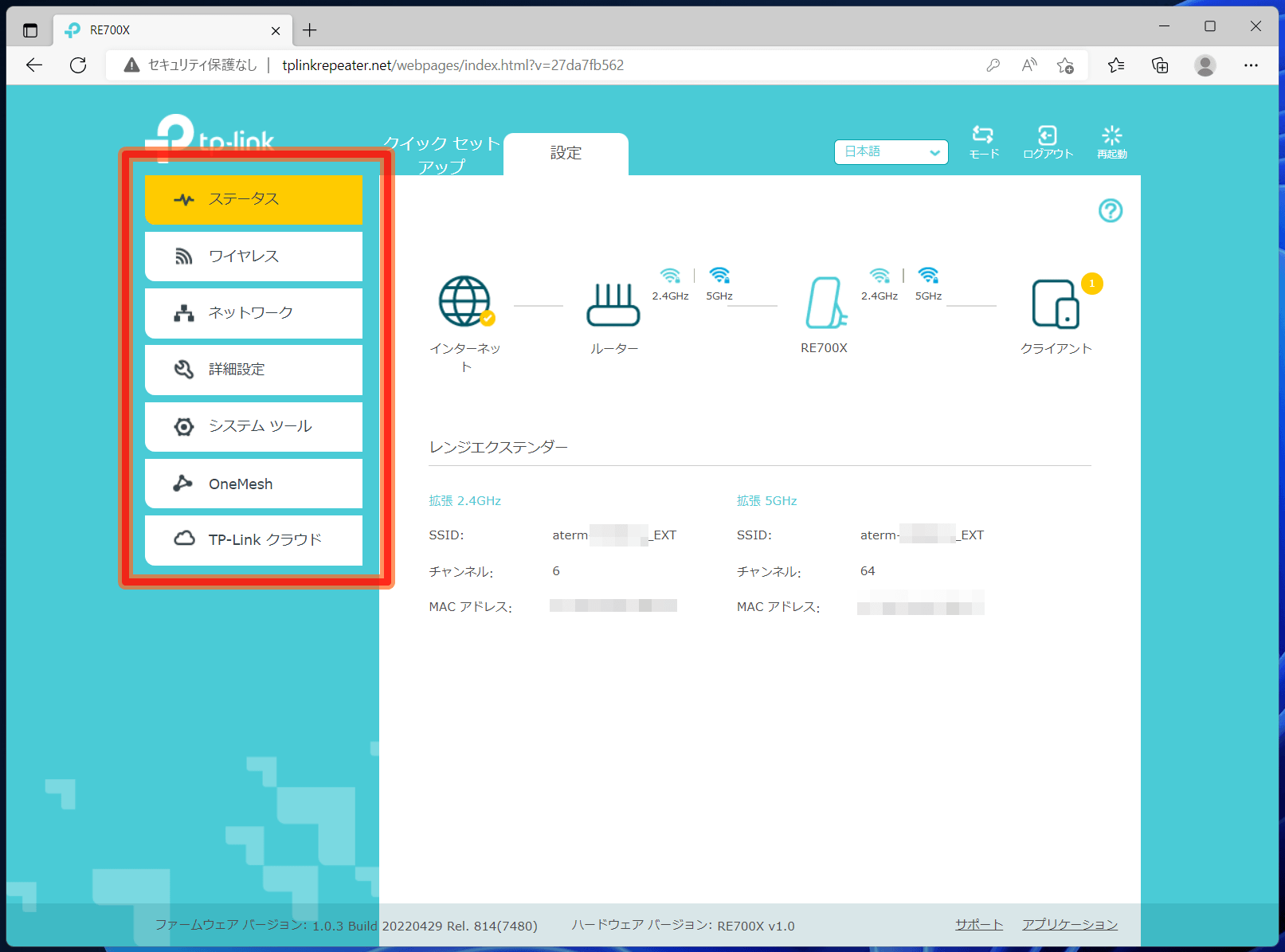This screenshot has height=952, width=1285.
Task: Click the firmware version text
Action: tap(346, 925)
